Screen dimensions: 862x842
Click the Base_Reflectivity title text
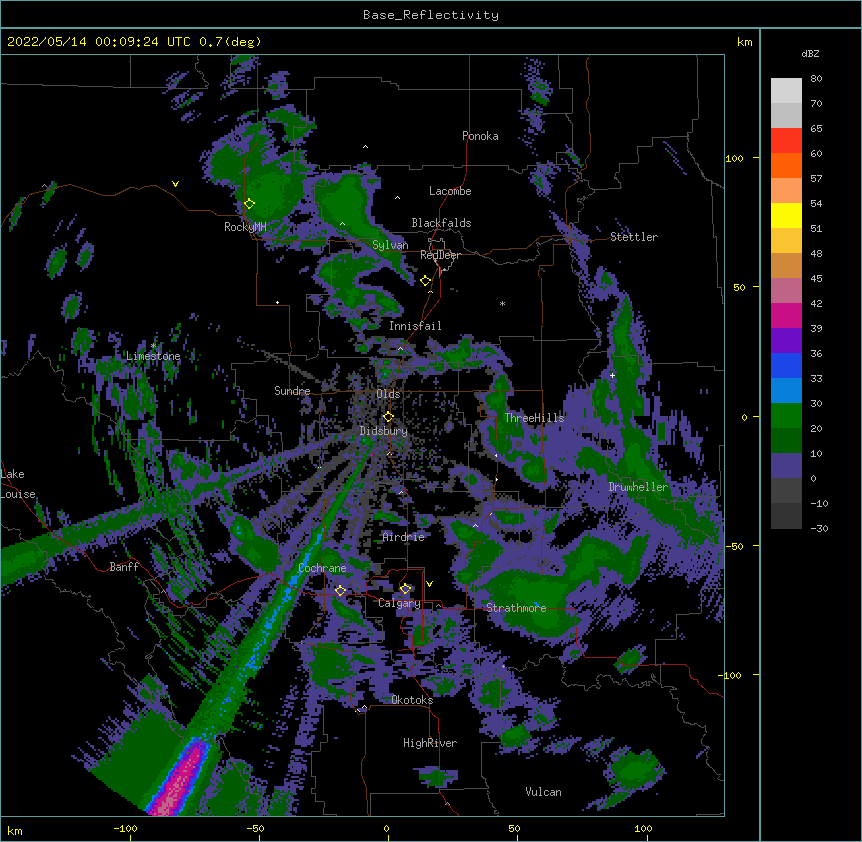(431, 15)
